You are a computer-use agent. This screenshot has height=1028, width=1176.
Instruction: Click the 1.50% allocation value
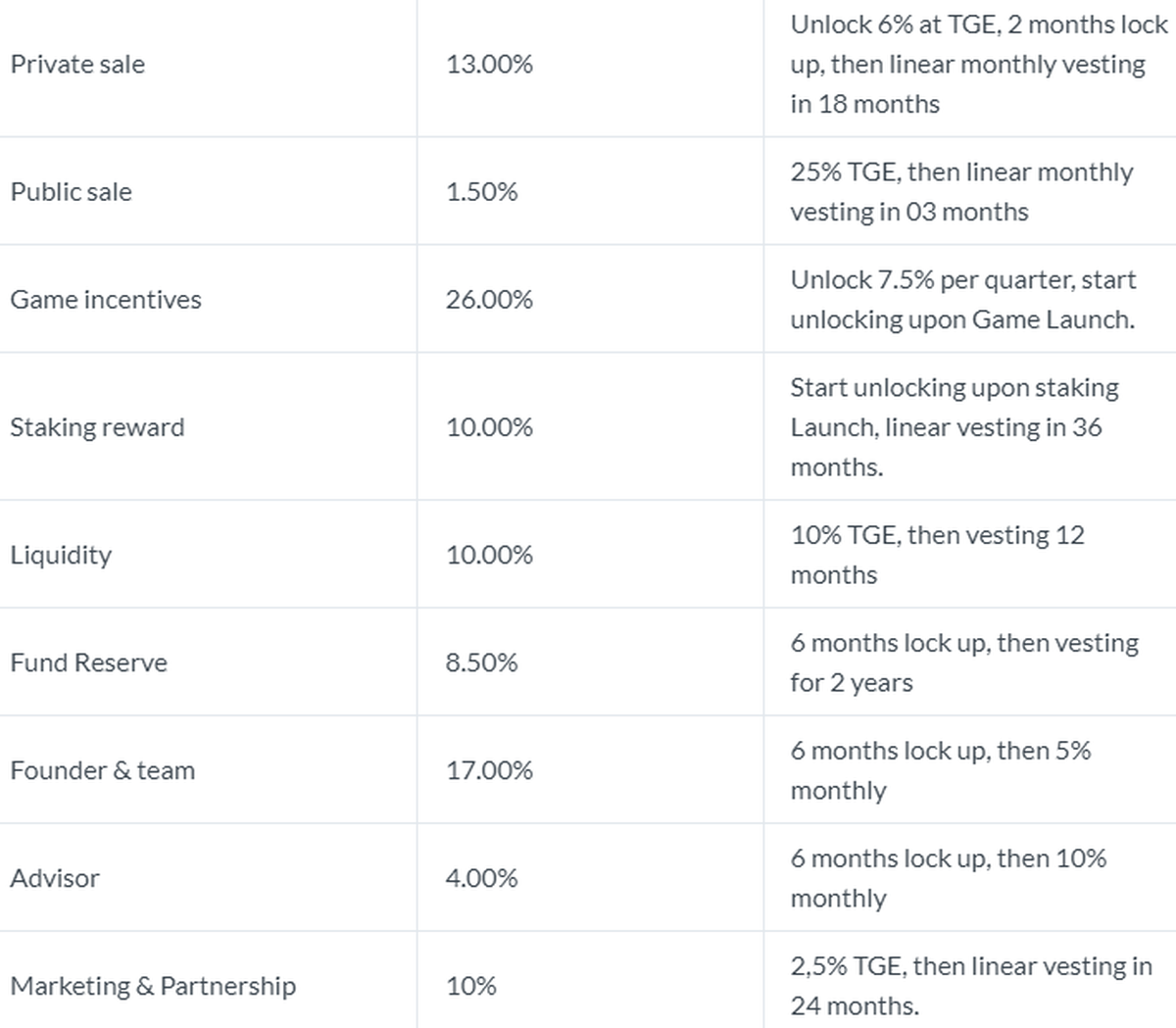(481, 192)
